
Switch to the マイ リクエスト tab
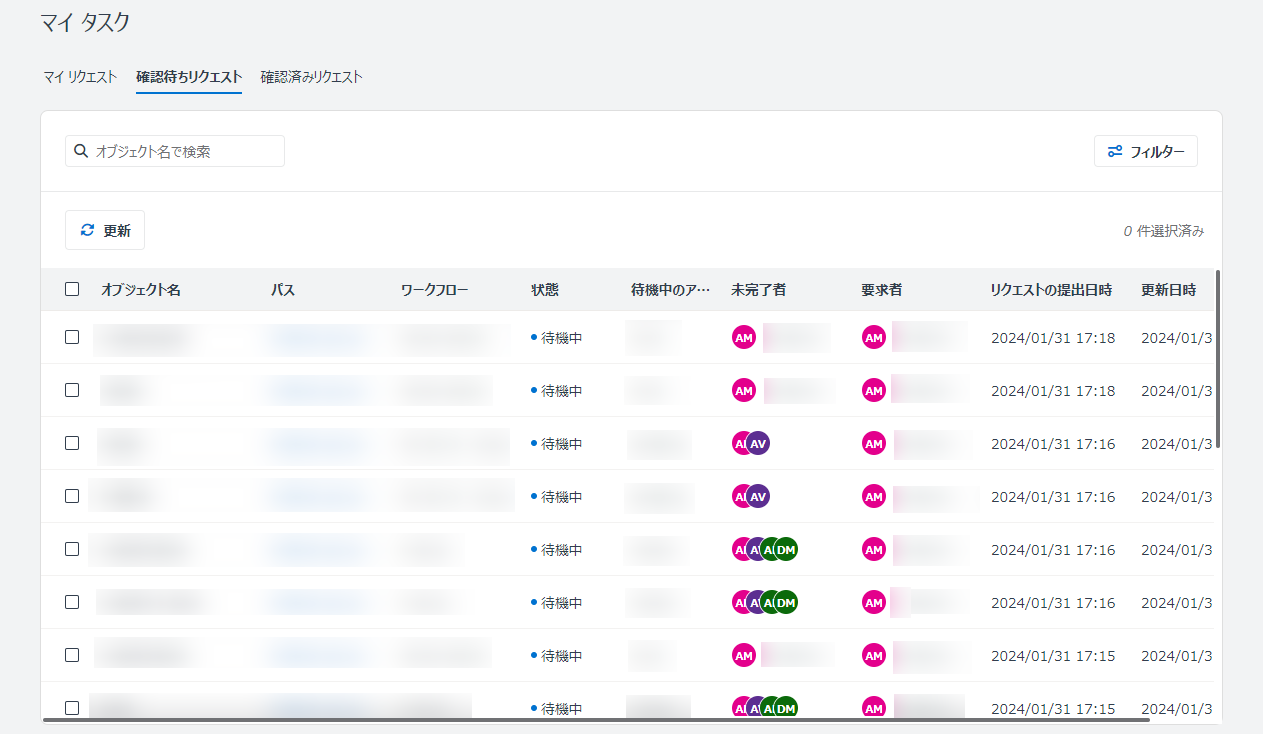[80, 77]
